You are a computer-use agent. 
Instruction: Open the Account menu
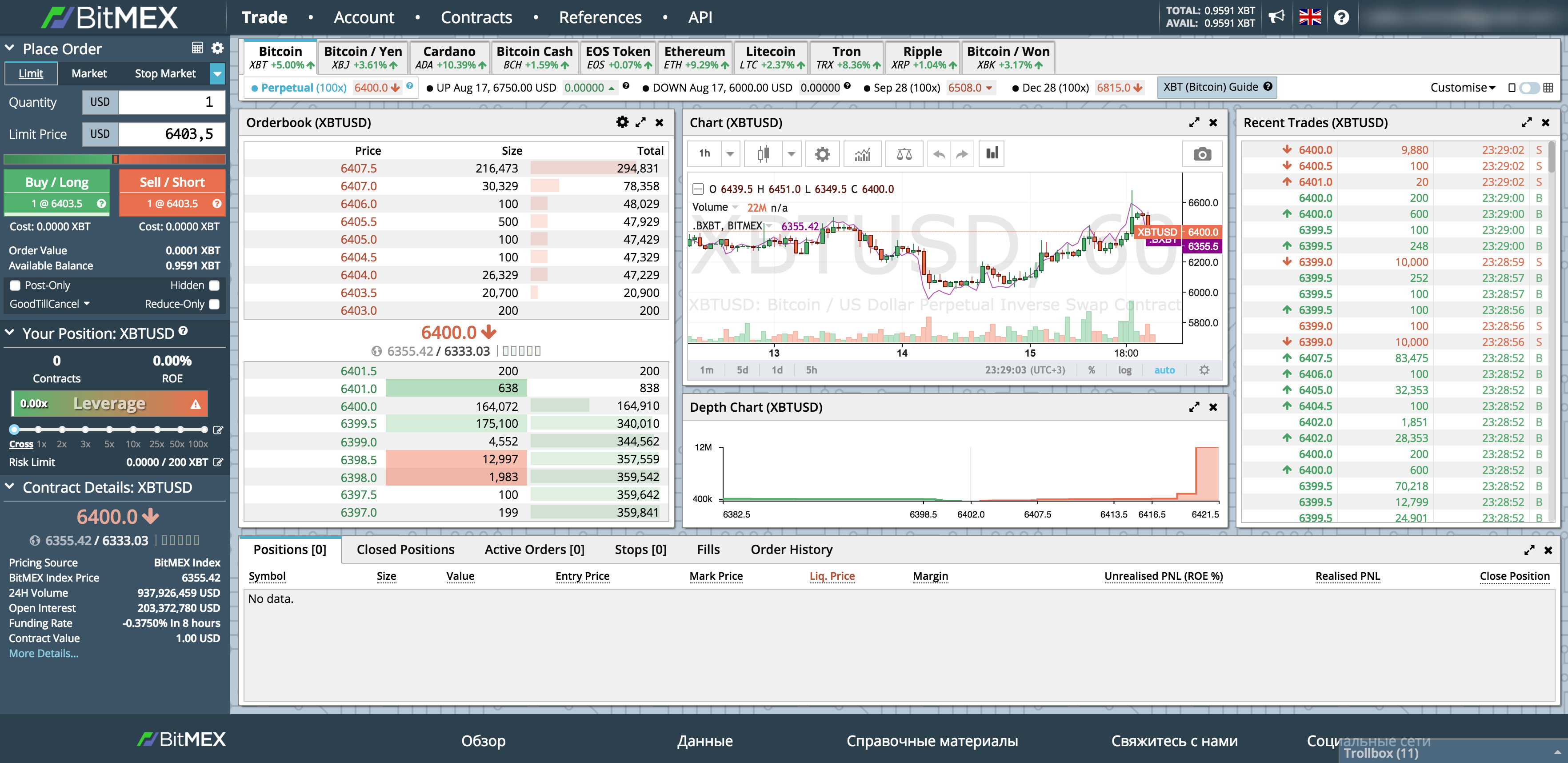coord(364,17)
